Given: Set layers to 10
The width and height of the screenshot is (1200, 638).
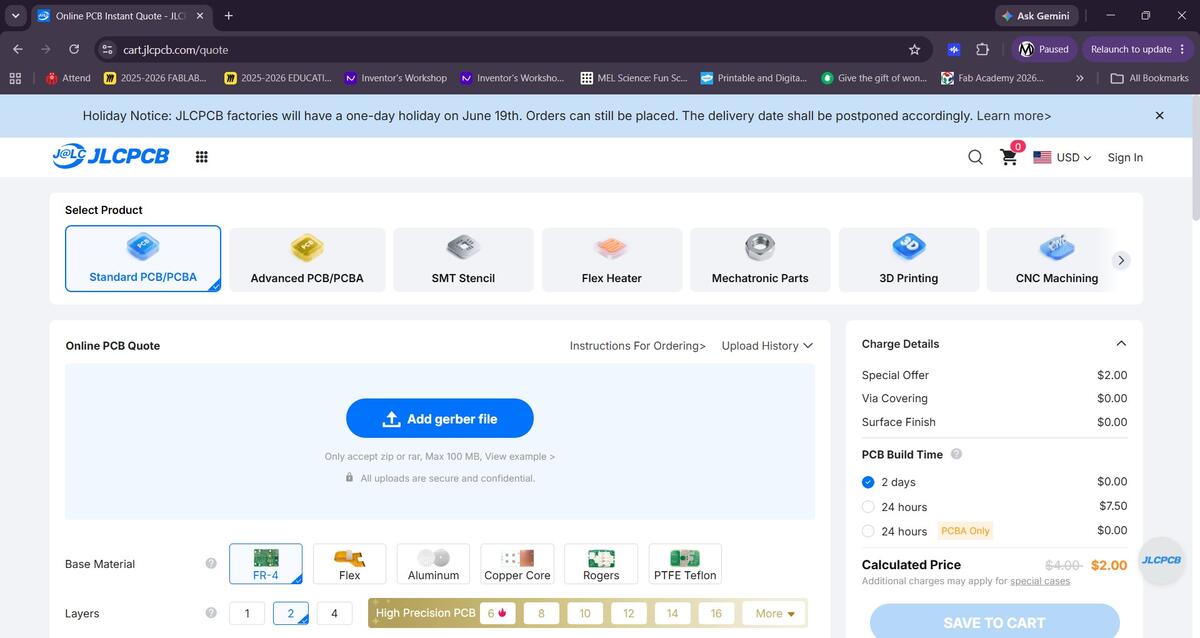Looking at the screenshot, I should [585, 613].
